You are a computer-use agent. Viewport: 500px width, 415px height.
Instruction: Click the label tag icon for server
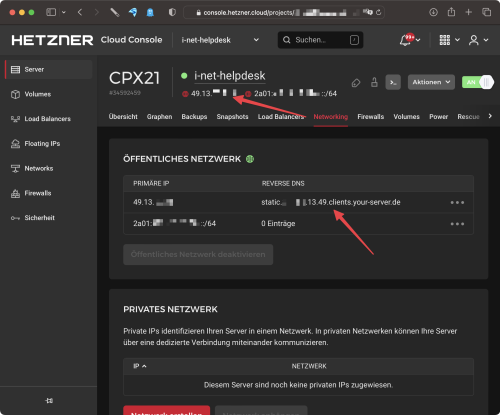pyautogui.click(x=356, y=82)
